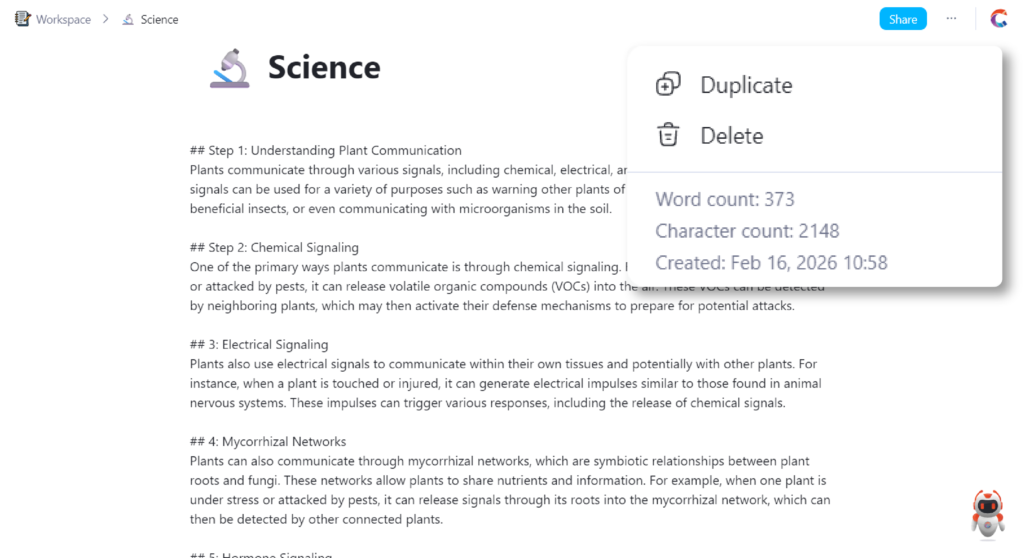Open the Workspace breadcrumb link
This screenshot has width=1024, height=558.
pyautogui.click(x=63, y=20)
